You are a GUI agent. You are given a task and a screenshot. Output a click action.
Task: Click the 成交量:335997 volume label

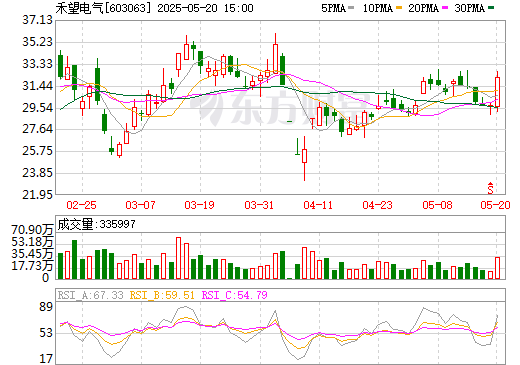click(97, 224)
